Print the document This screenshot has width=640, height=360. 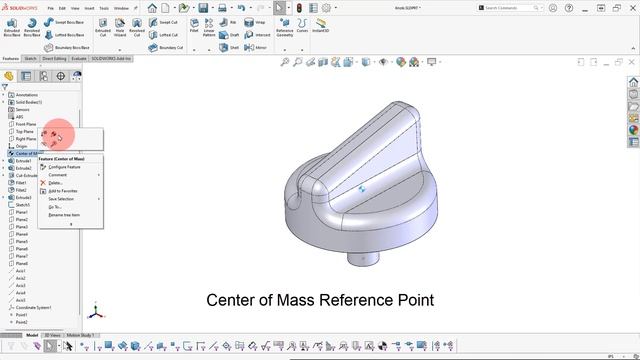[x=222, y=8]
